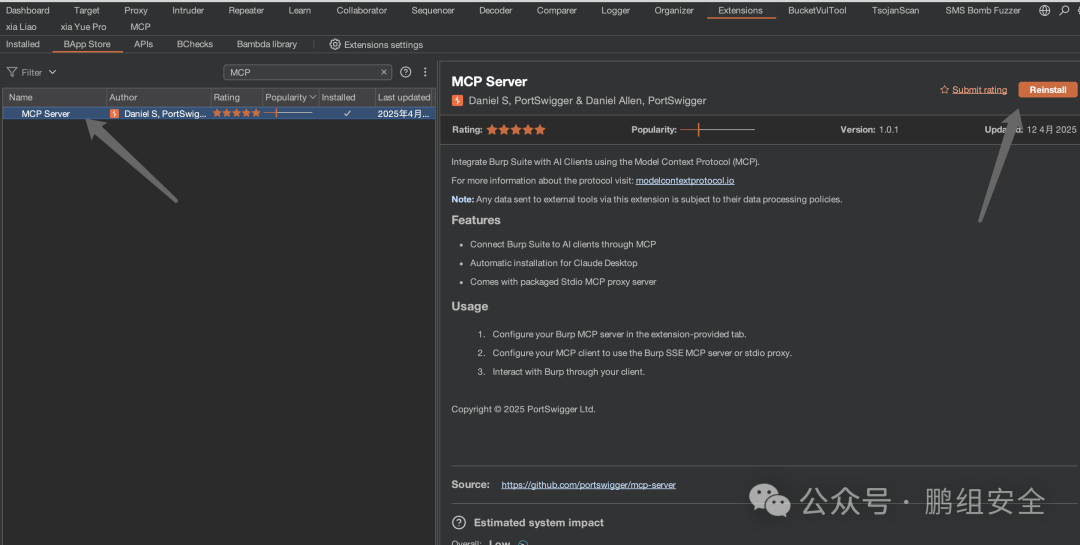This screenshot has height=545, width=1080.
Task: Select the BApp Store sub-tab
Action: point(87,44)
